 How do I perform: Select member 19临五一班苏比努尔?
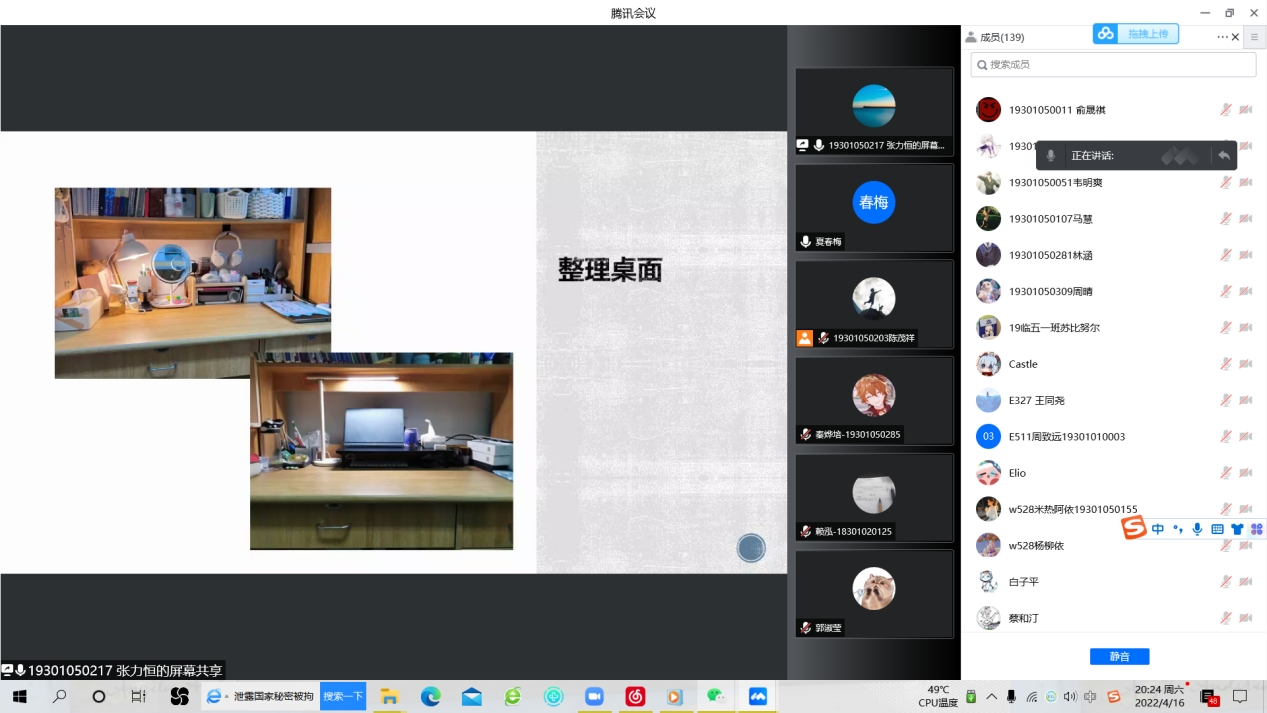click(1113, 327)
